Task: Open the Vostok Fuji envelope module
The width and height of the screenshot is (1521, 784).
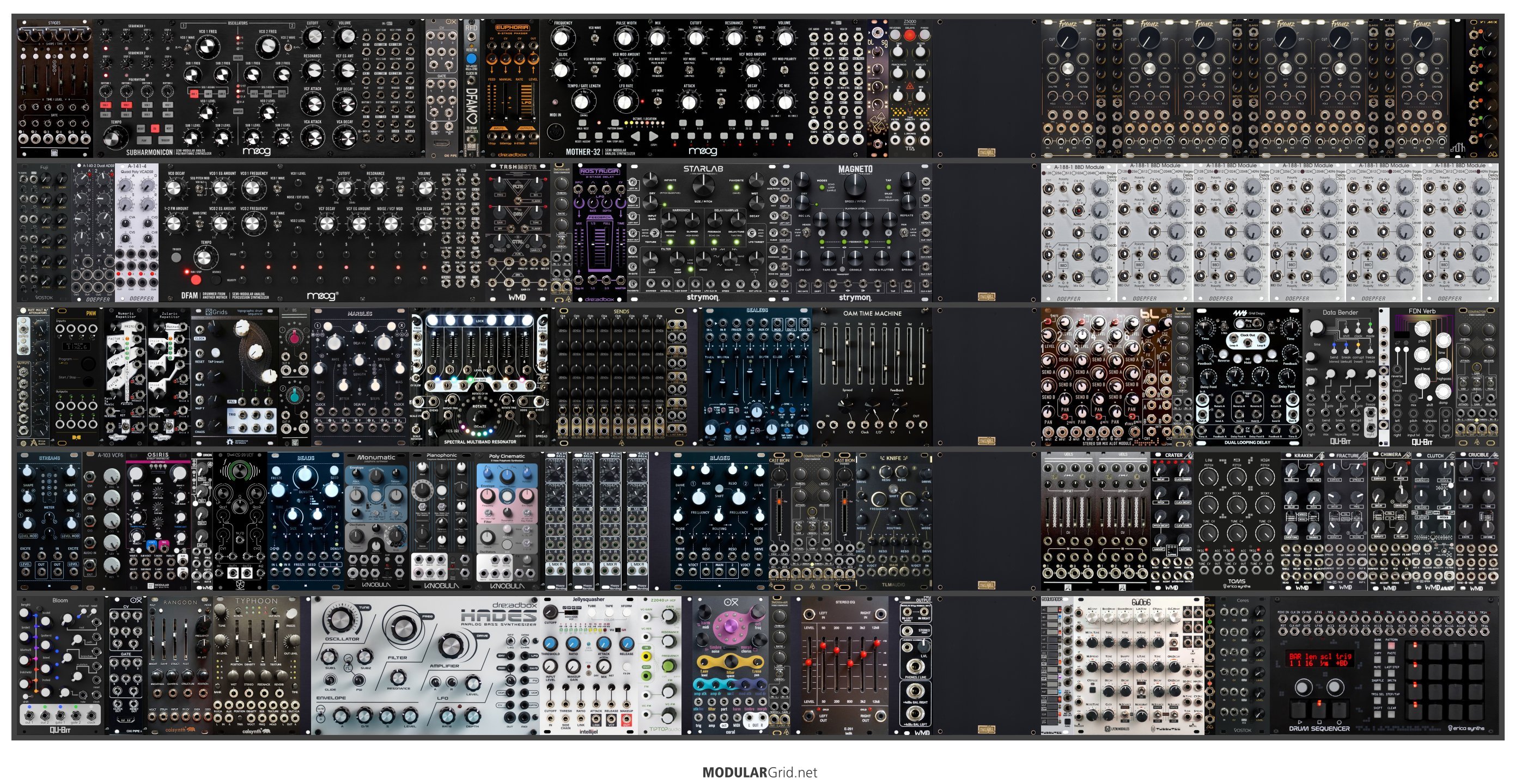Action: [x=44, y=232]
